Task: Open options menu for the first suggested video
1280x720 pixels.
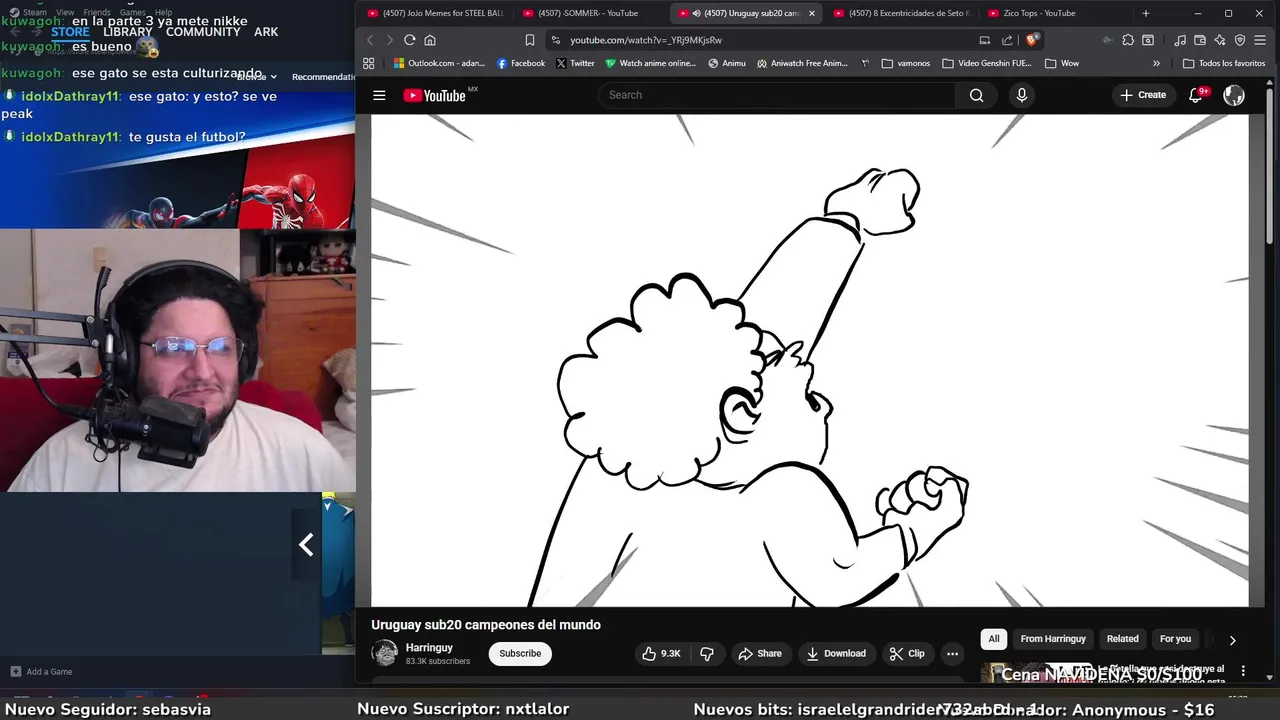Action: click(x=1243, y=671)
